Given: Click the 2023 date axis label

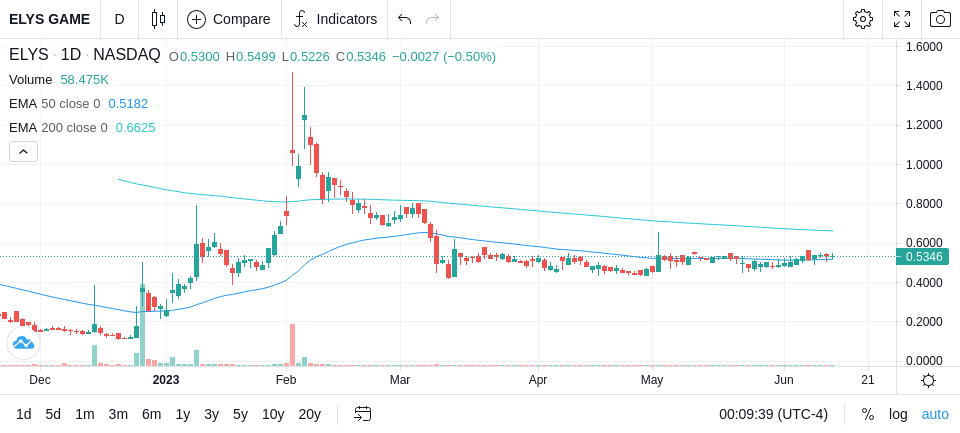Looking at the screenshot, I should click(x=166, y=380).
